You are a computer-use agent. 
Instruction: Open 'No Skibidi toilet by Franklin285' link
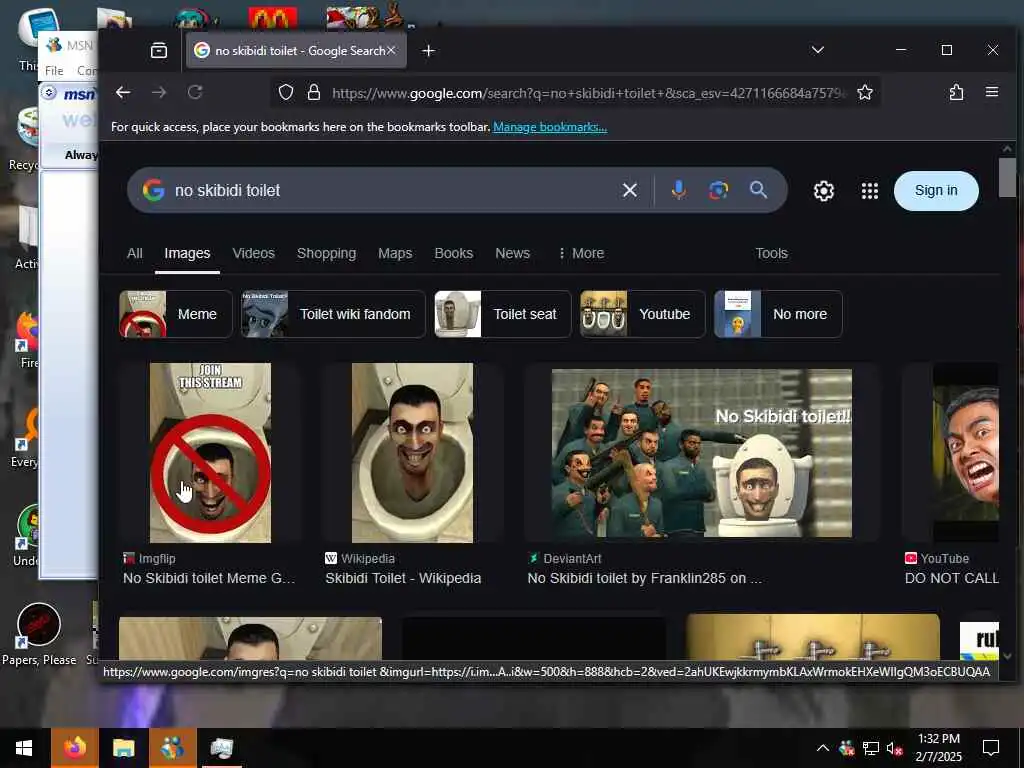click(x=645, y=578)
